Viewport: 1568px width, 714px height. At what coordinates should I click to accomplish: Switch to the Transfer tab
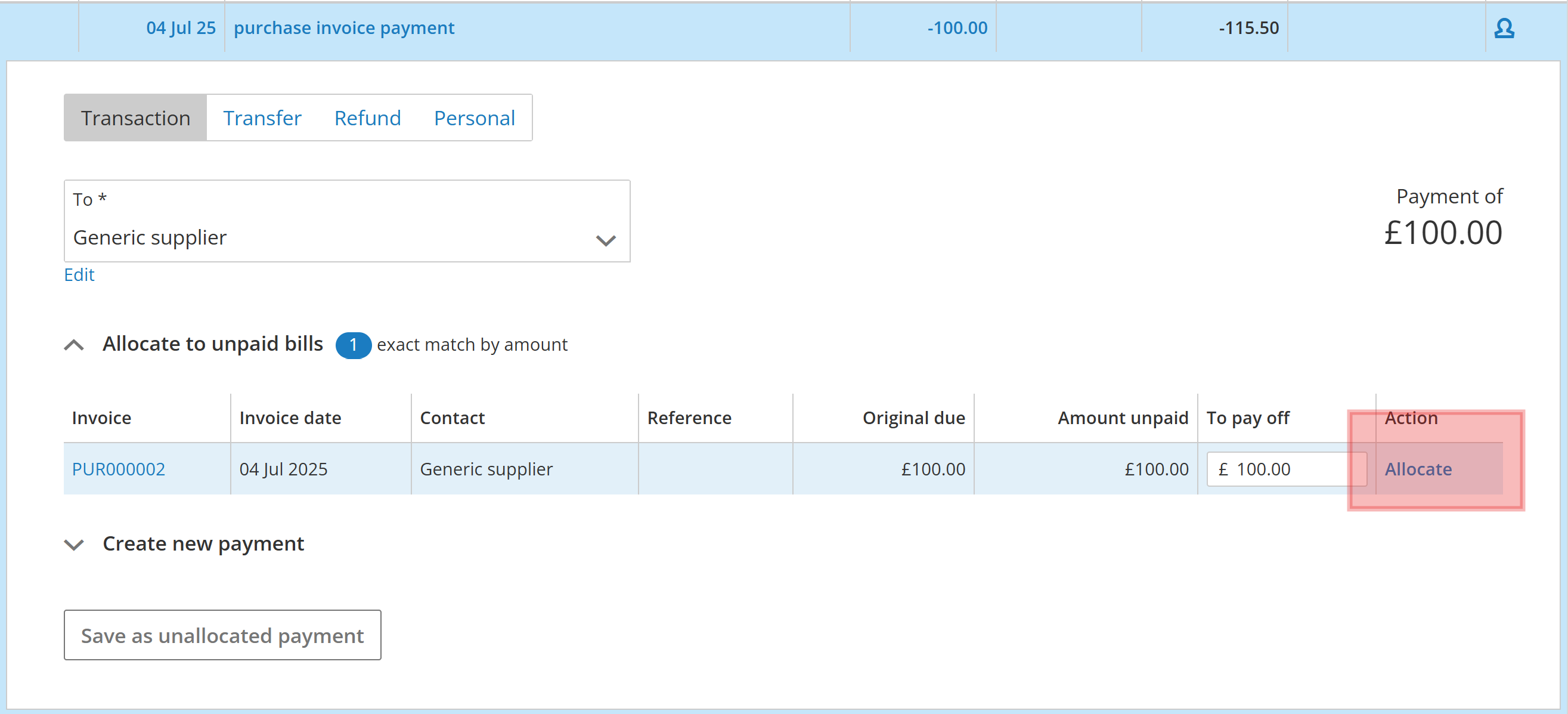[x=262, y=118]
